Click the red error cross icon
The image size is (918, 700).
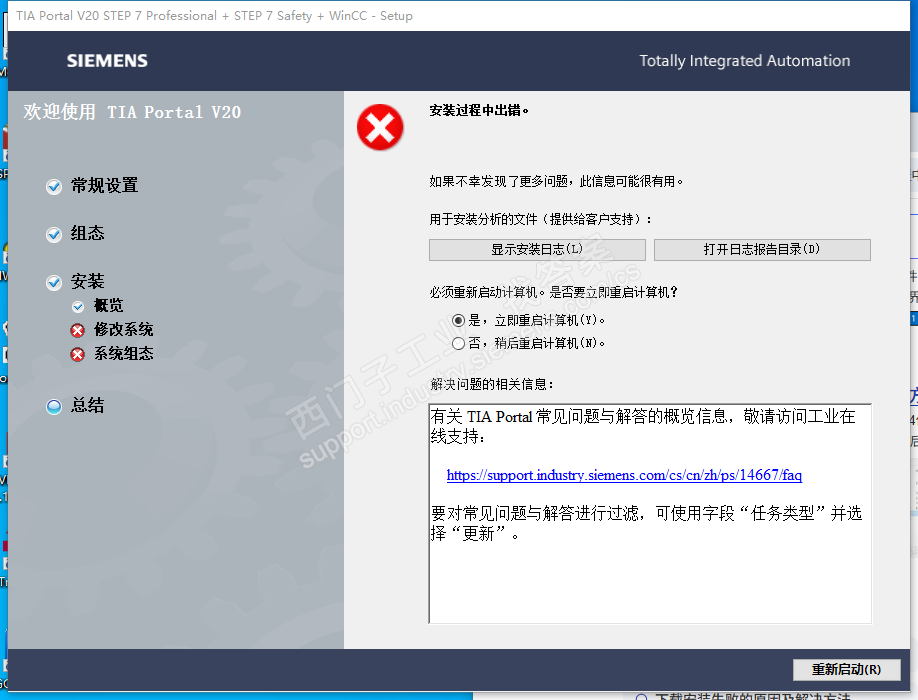point(380,127)
